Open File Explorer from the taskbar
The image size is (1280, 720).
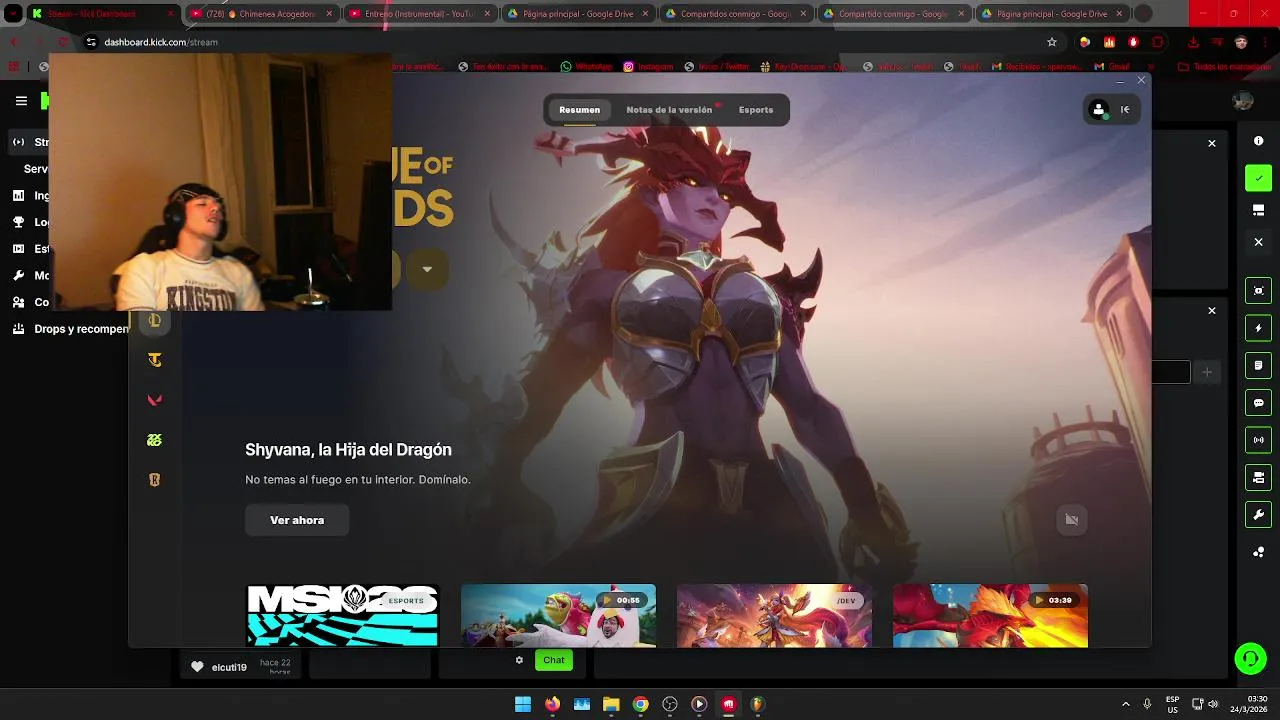pyautogui.click(x=611, y=704)
